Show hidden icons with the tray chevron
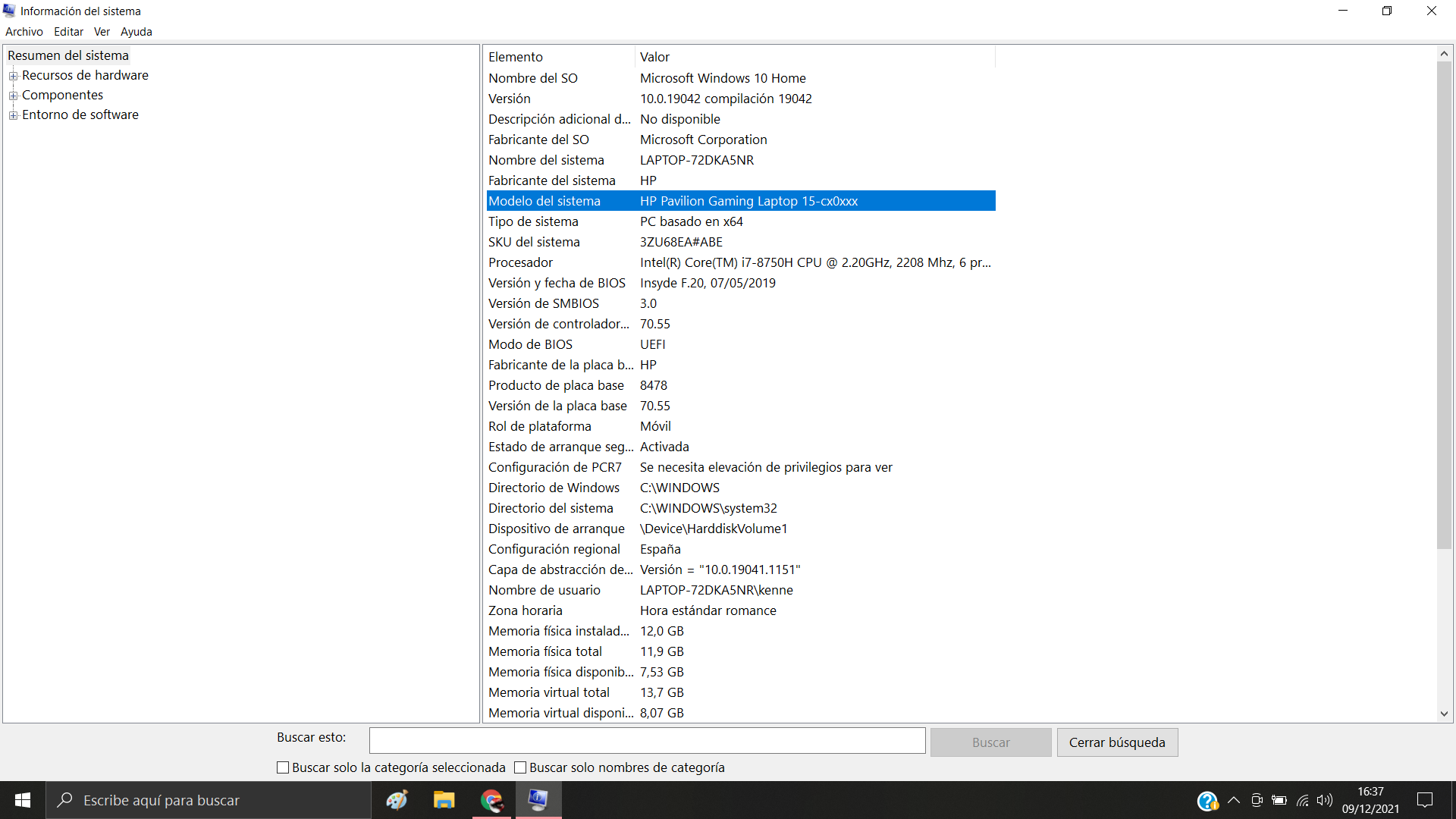The width and height of the screenshot is (1456, 819). [1234, 800]
